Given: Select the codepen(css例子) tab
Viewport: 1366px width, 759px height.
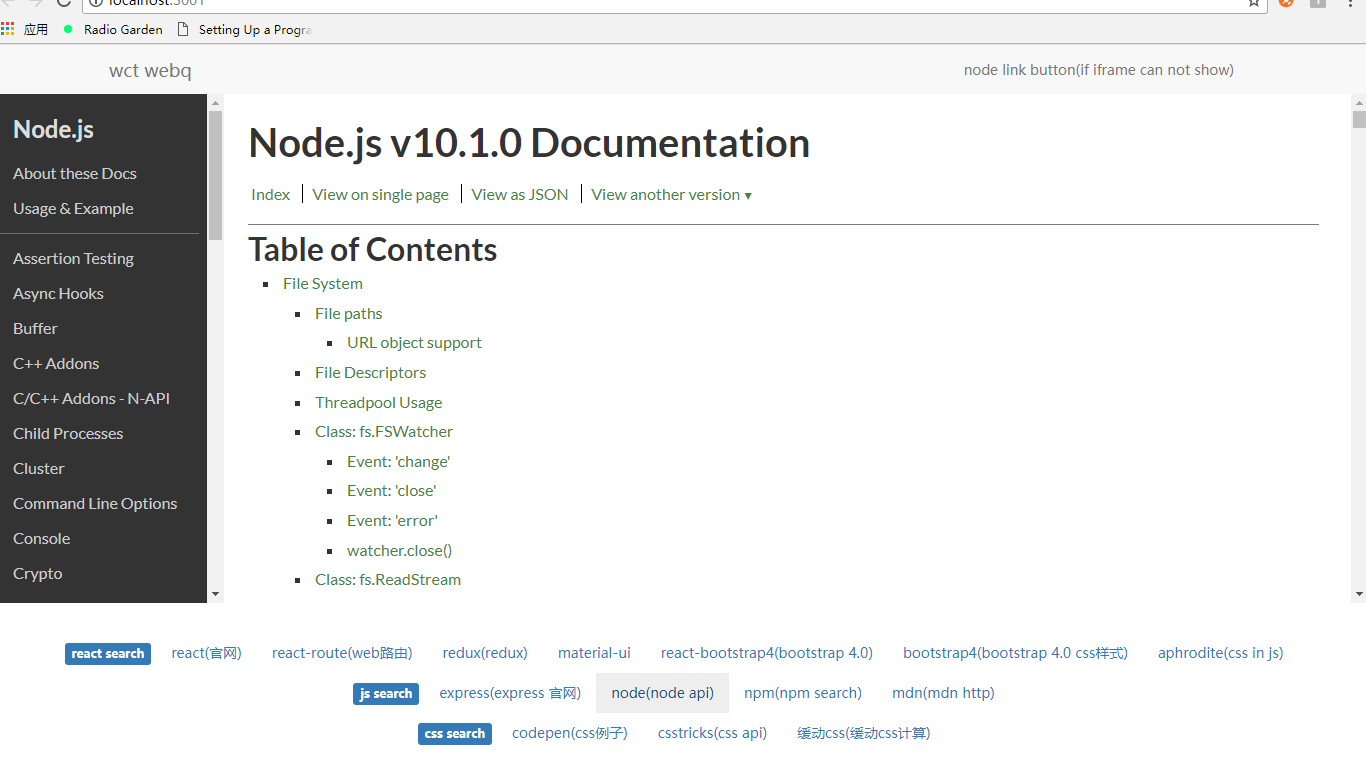Looking at the screenshot, I should (x=570, y=733).
